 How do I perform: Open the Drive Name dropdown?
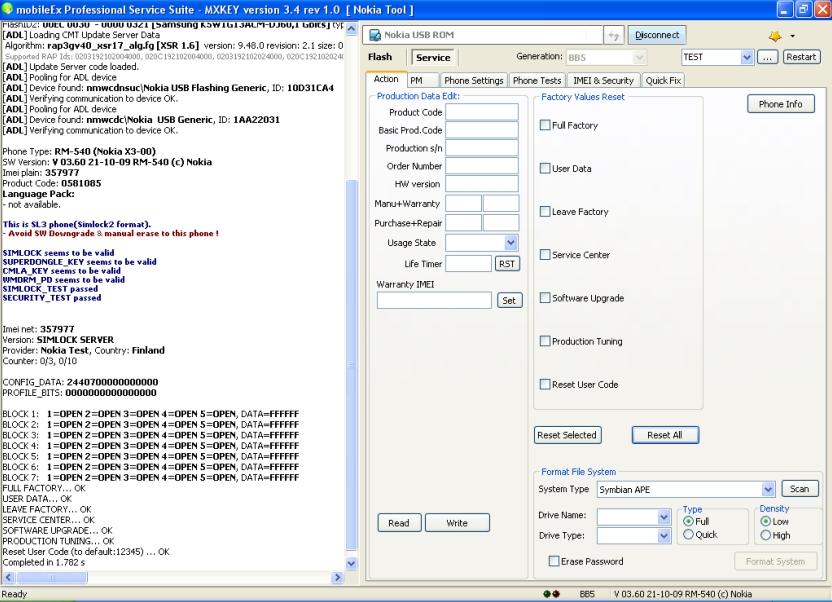coord(664,516)
